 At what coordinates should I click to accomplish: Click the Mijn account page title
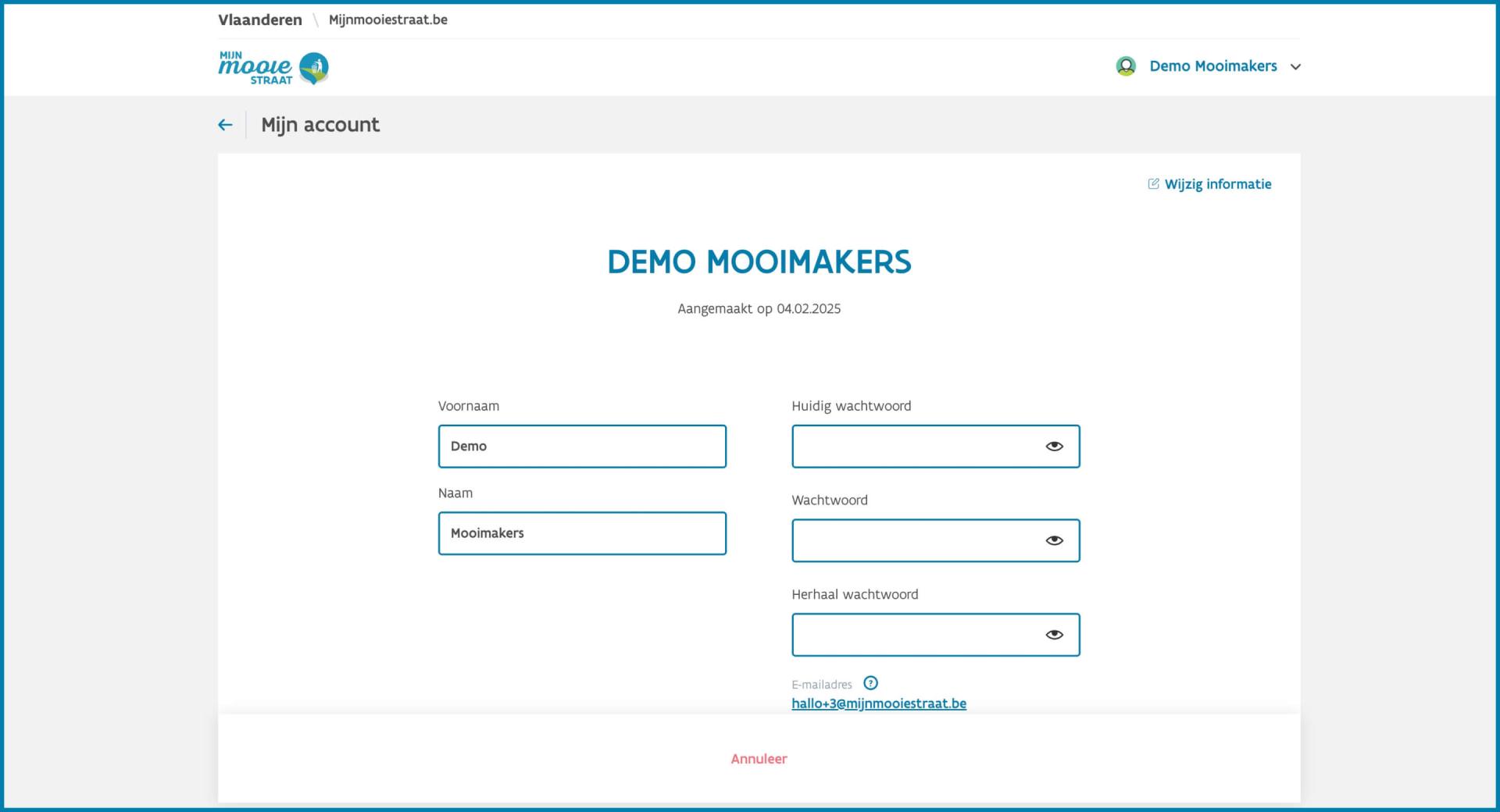pyautogui.click(x=320, y=125)
